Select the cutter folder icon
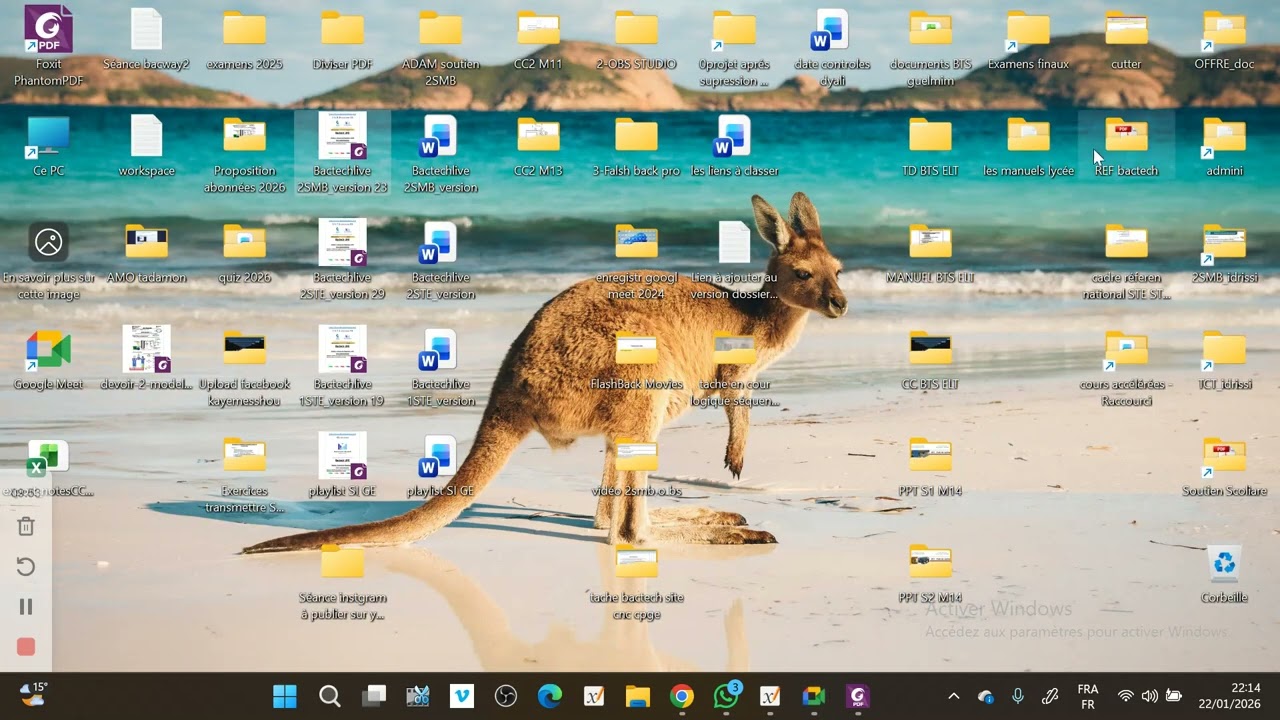Screen dimensions: 1280x720 coord(1126,39)
